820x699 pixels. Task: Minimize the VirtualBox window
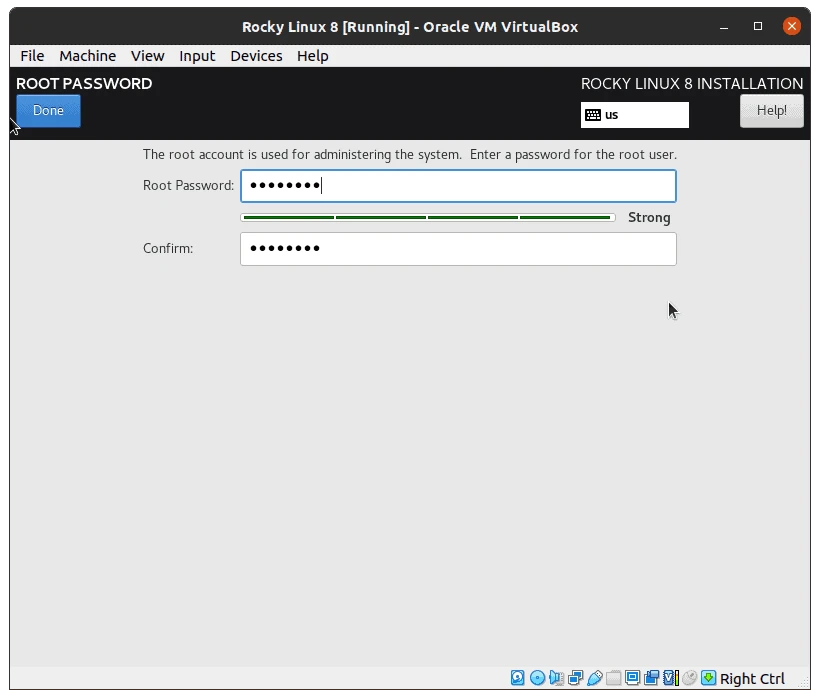point(724,27)
